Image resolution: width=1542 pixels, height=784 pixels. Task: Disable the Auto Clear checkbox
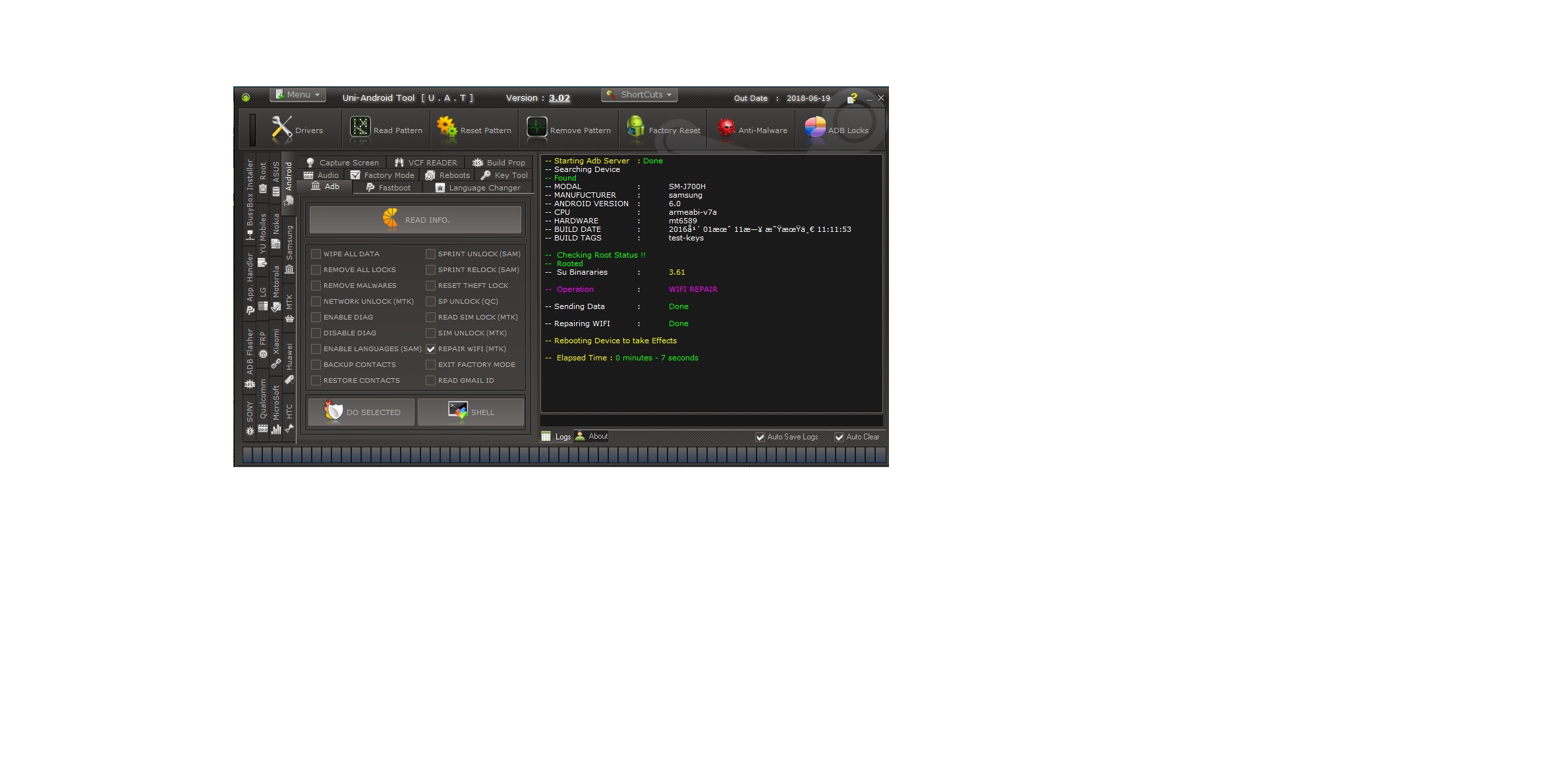[840, 437]
